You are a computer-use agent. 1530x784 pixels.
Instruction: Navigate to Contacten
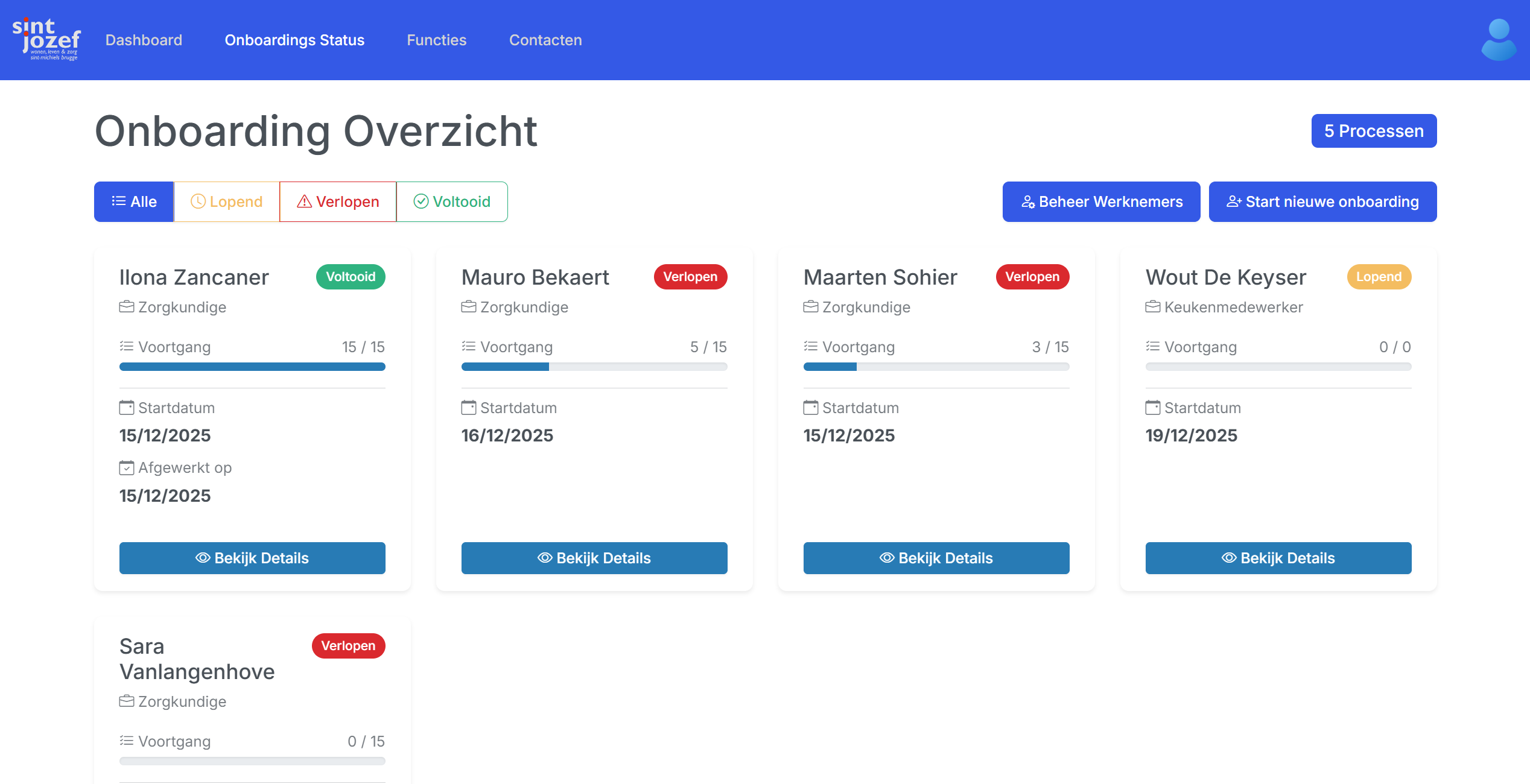[545, 40]
